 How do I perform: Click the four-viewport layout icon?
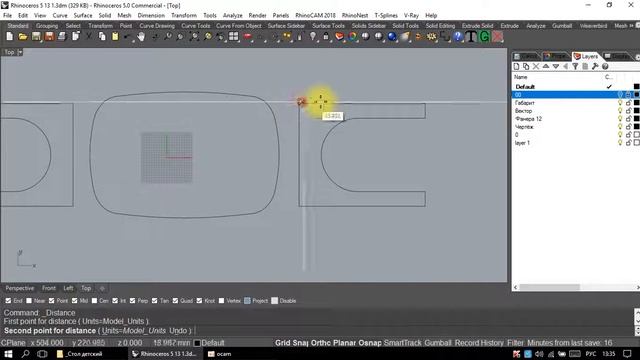click(233, 37)
